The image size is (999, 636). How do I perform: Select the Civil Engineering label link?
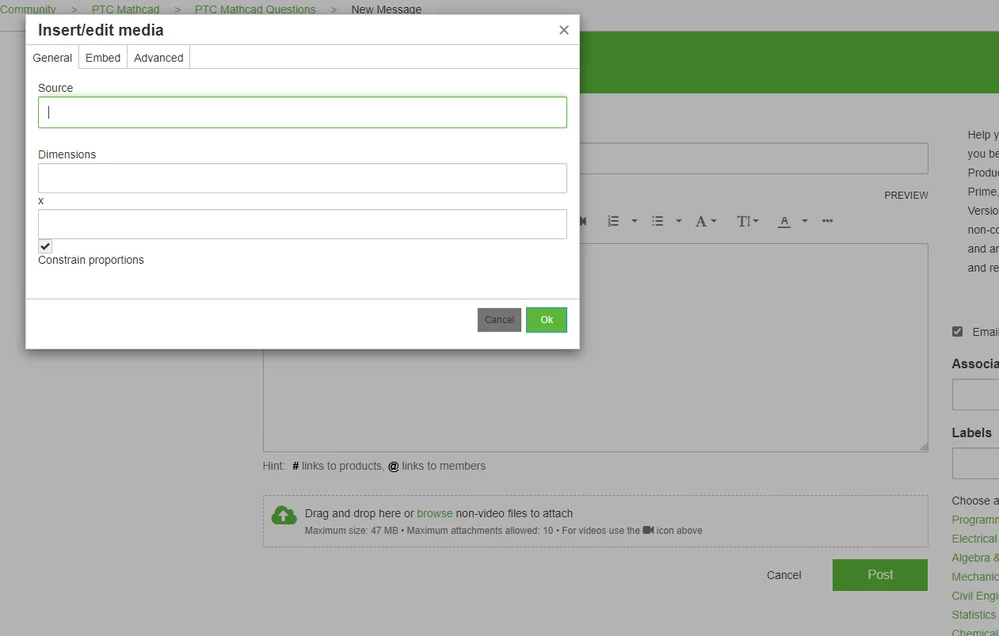pos(975,596)
